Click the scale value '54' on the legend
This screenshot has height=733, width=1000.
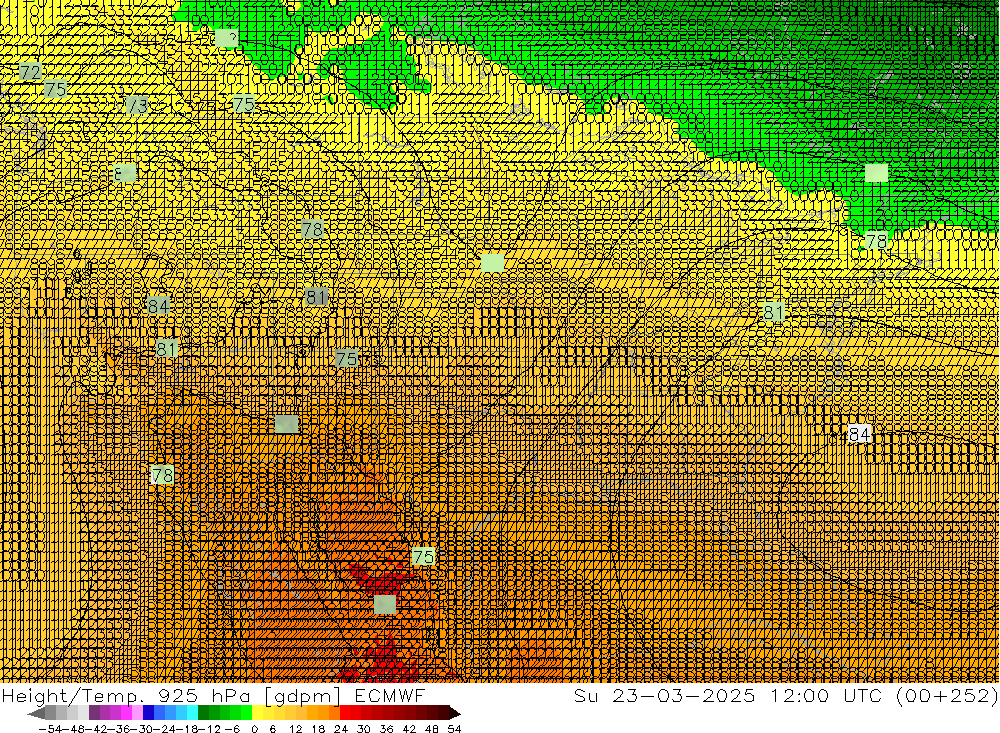454,729
